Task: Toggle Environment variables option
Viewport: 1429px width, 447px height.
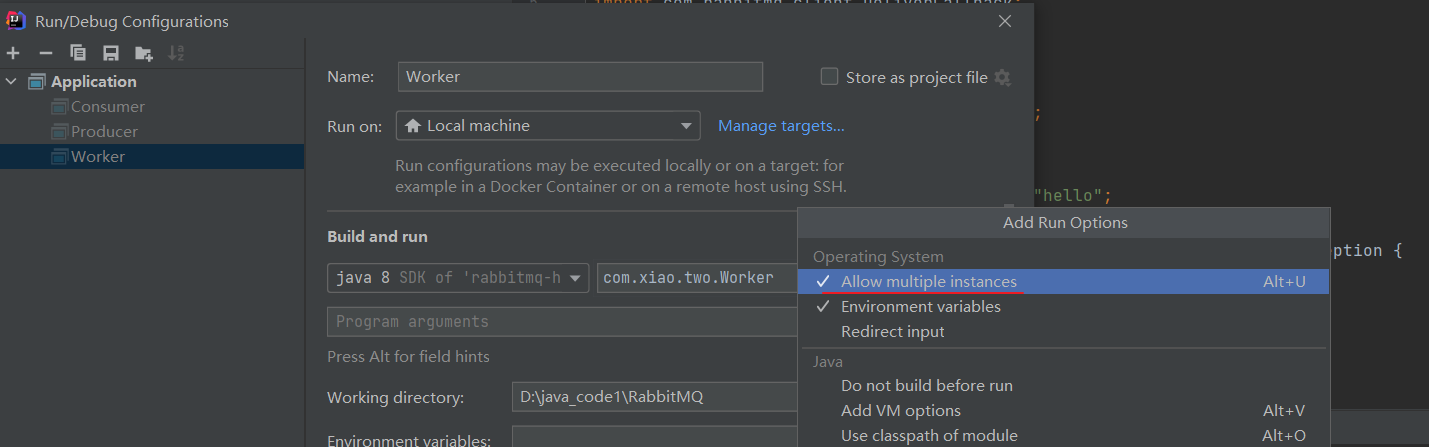Action: pos(1063,307)
